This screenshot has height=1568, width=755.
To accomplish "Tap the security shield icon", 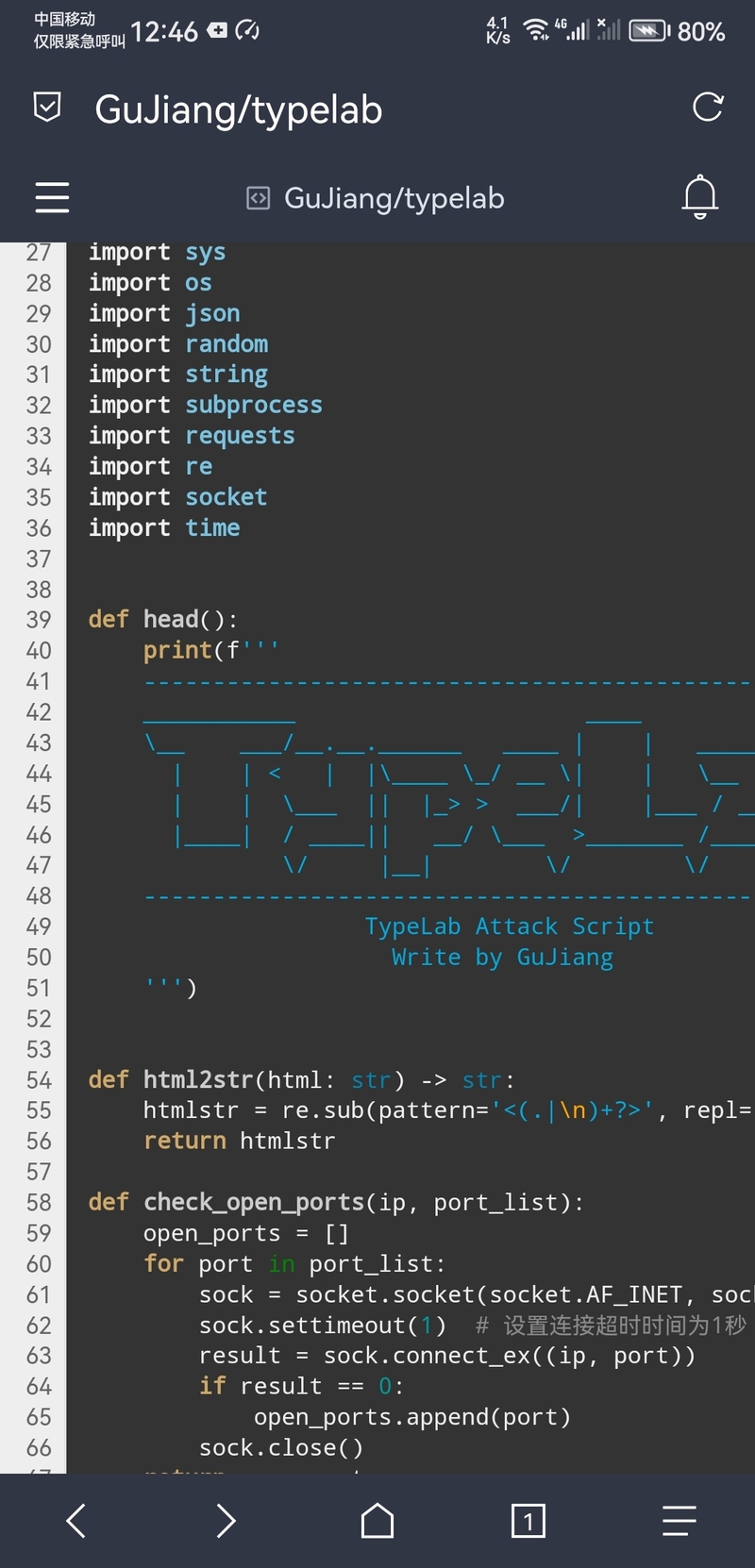I will coord(47,108).
